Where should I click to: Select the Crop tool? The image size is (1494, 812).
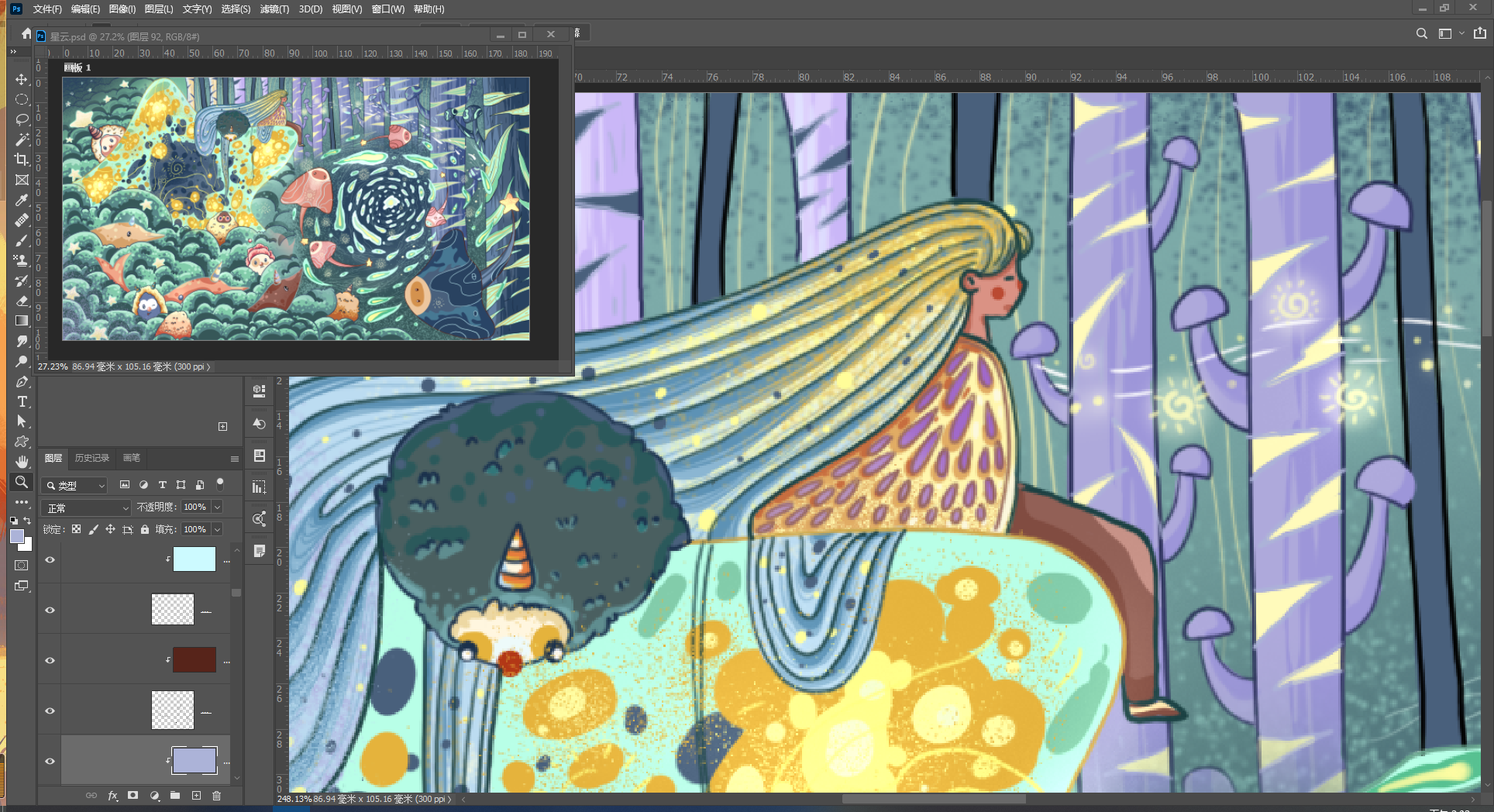point(22,160)
